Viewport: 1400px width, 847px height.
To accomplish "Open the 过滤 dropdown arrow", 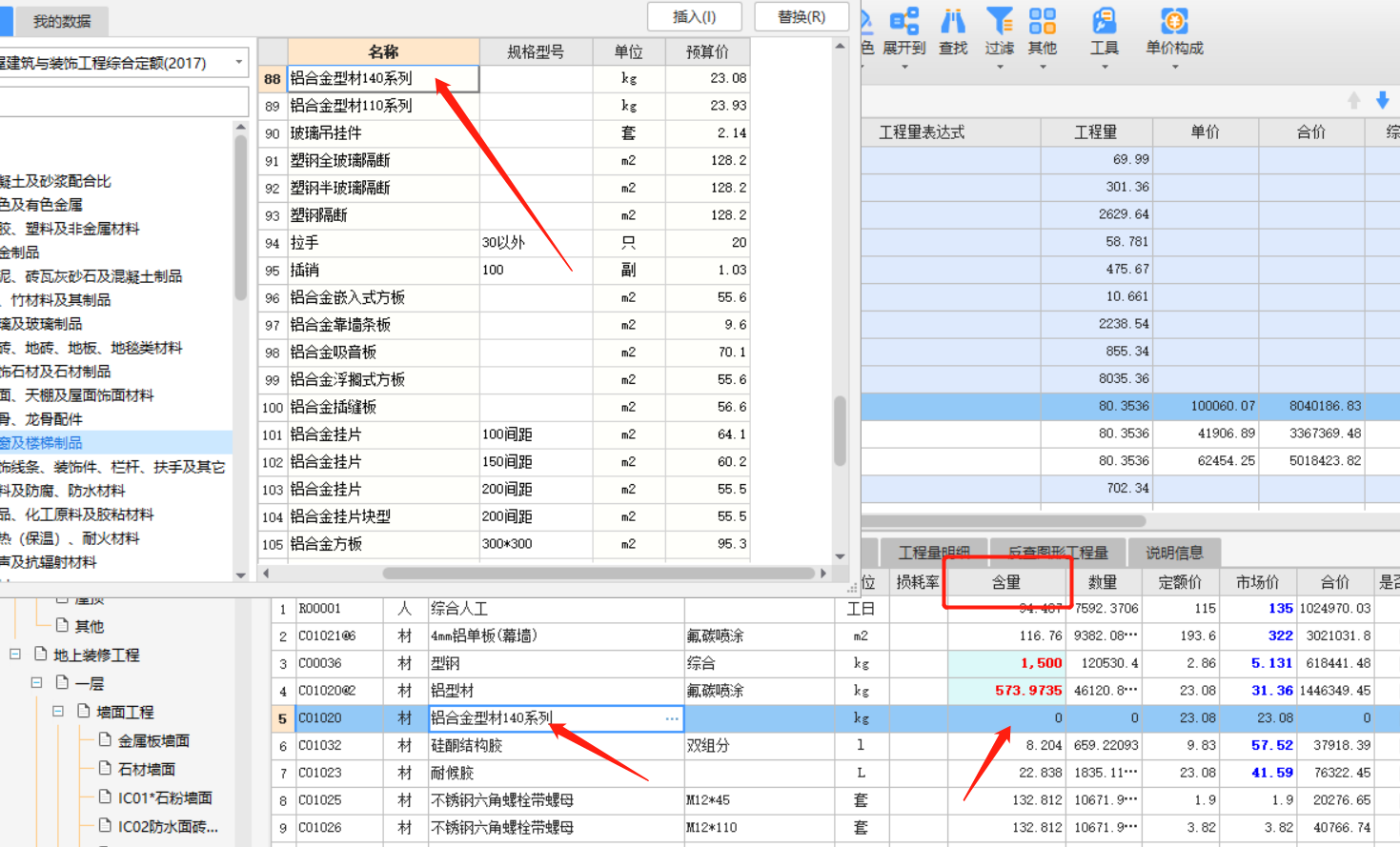I will tap(999, 67).
